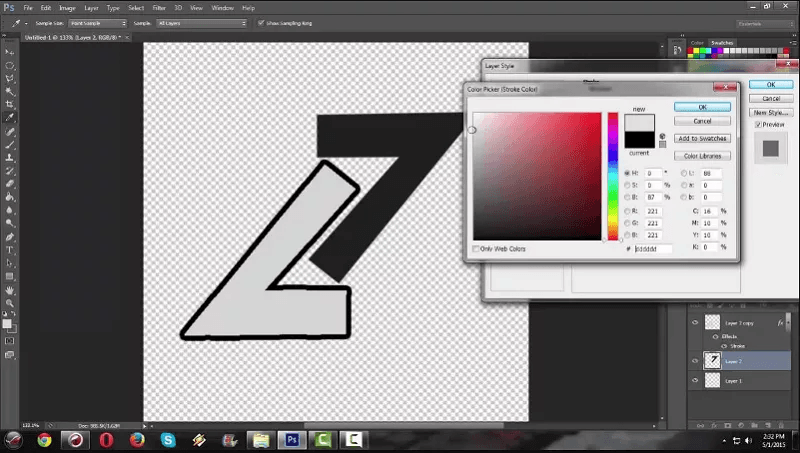Click Cancel in the Color Picker dialog
This screenshot has width=800, height=453.
703,121
